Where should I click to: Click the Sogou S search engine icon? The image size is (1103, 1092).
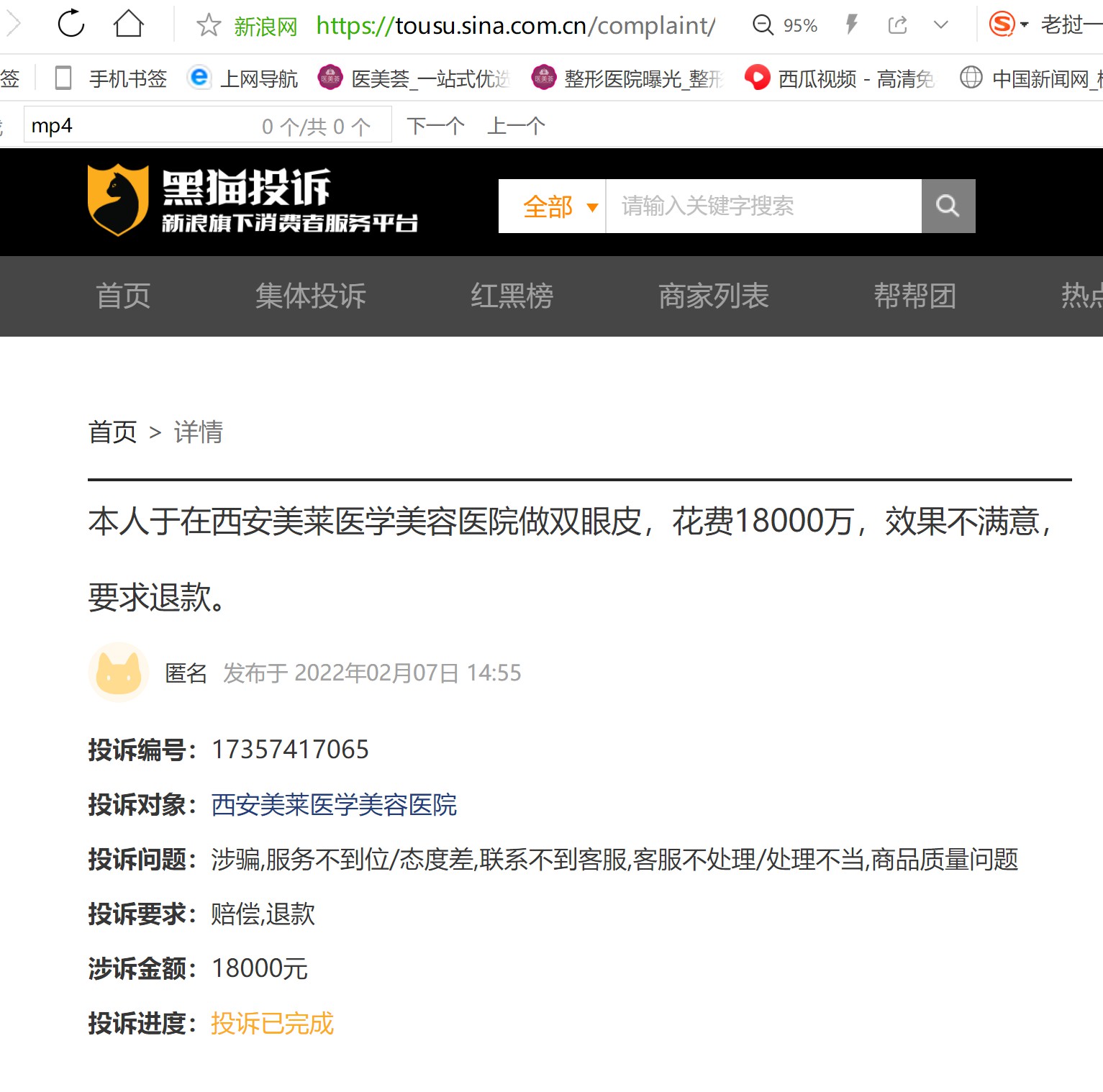click(1002, 24)
